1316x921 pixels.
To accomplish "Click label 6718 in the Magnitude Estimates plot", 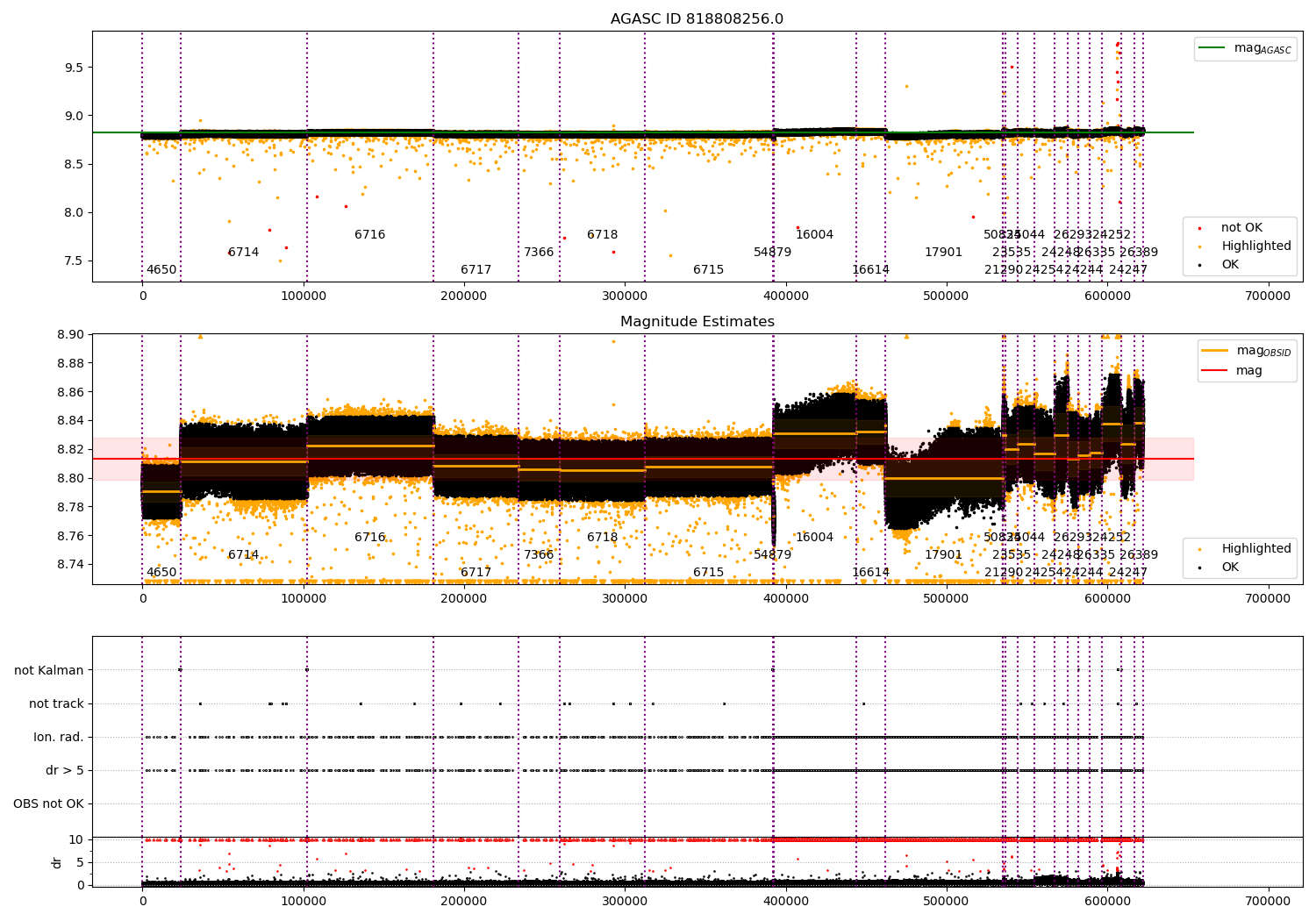I will (x=603, y=538).
